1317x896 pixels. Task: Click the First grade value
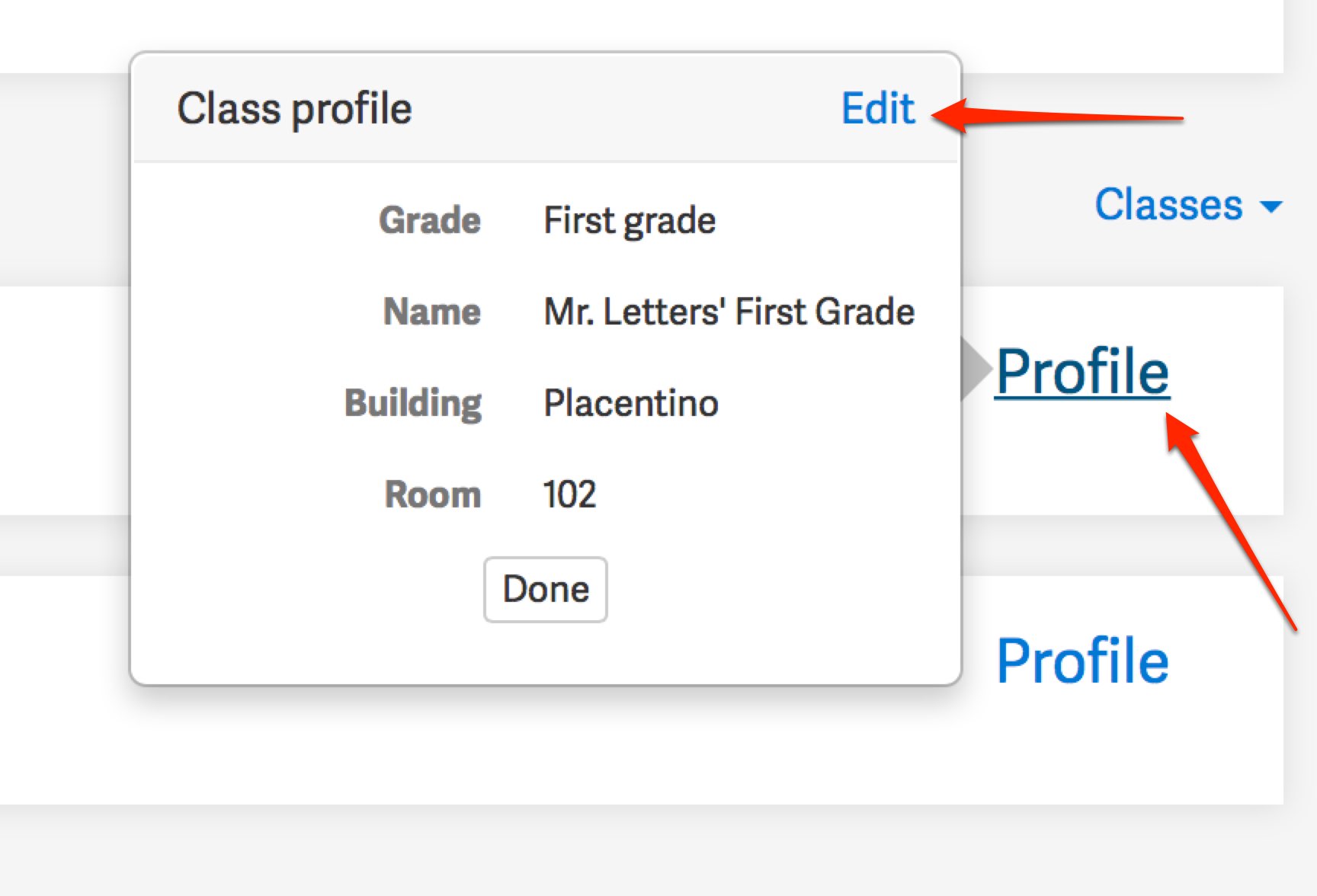[630, 221]
